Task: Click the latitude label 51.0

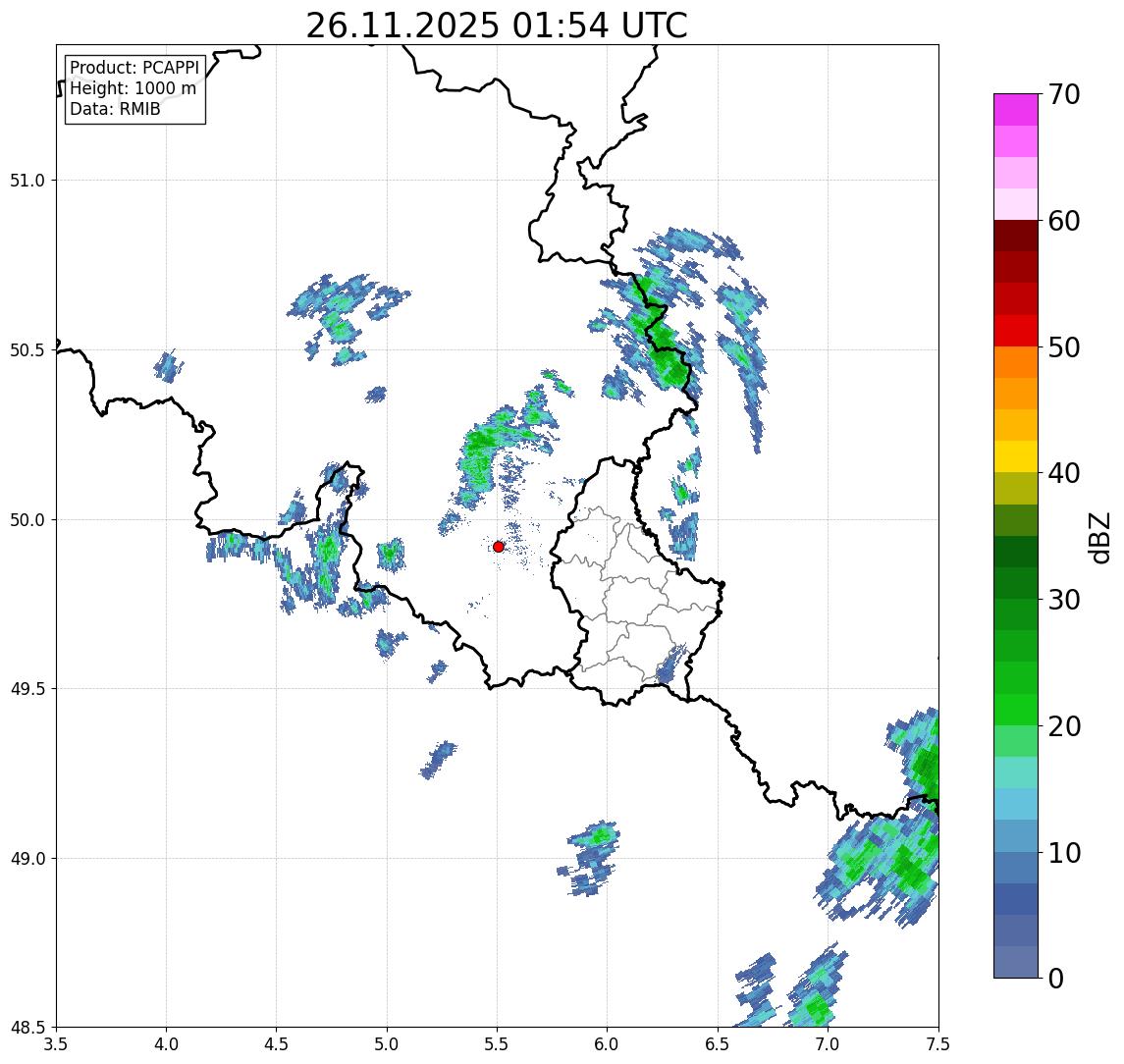Action: tap(27, 180)
